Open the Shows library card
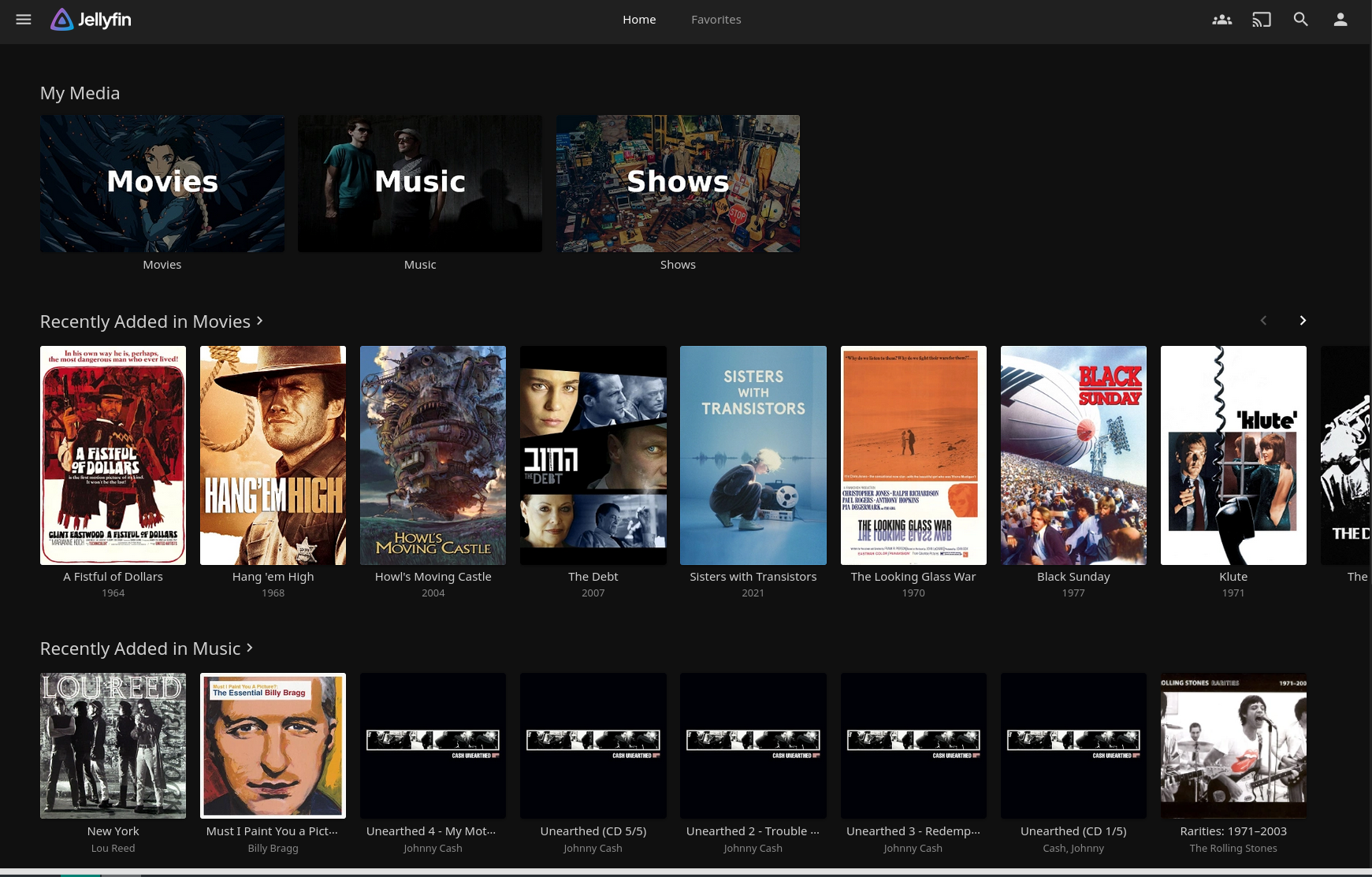This screenshot has height=877, width=1372. (x=678, y=184)
